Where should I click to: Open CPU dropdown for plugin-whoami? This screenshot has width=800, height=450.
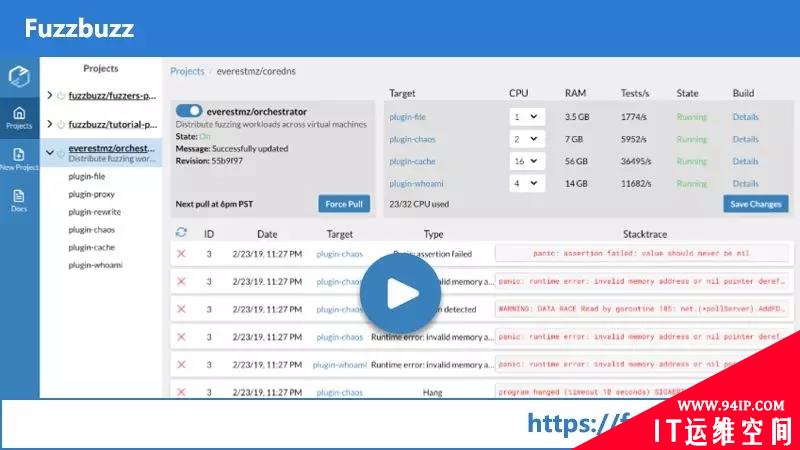coord(527,183)
